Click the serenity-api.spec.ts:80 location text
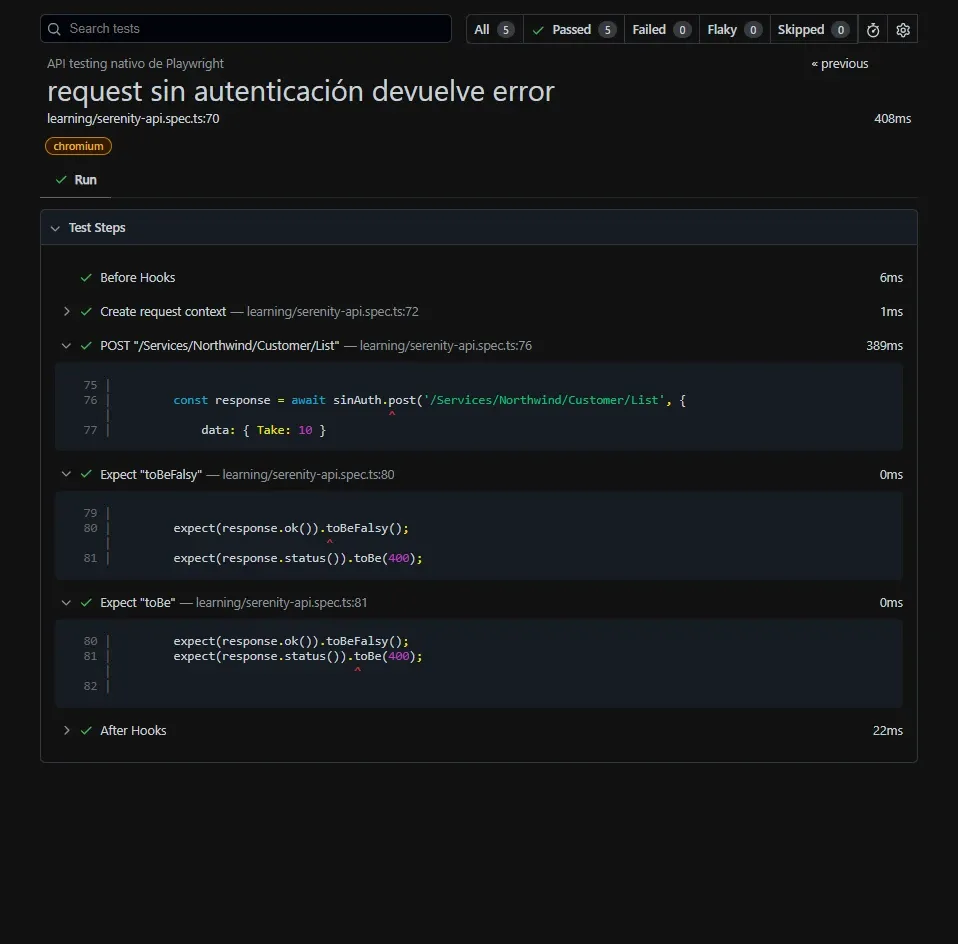The width and height of the screenshot is (958, 944). 308,474
